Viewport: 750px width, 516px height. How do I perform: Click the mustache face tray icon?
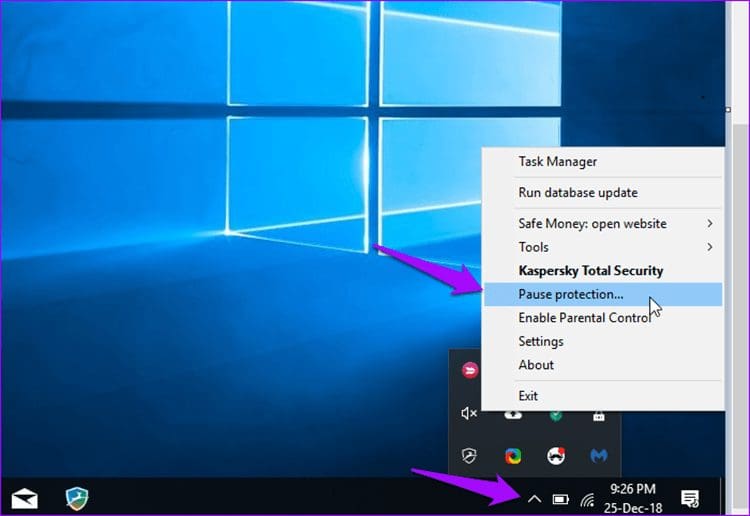click(x=556, y=455)
